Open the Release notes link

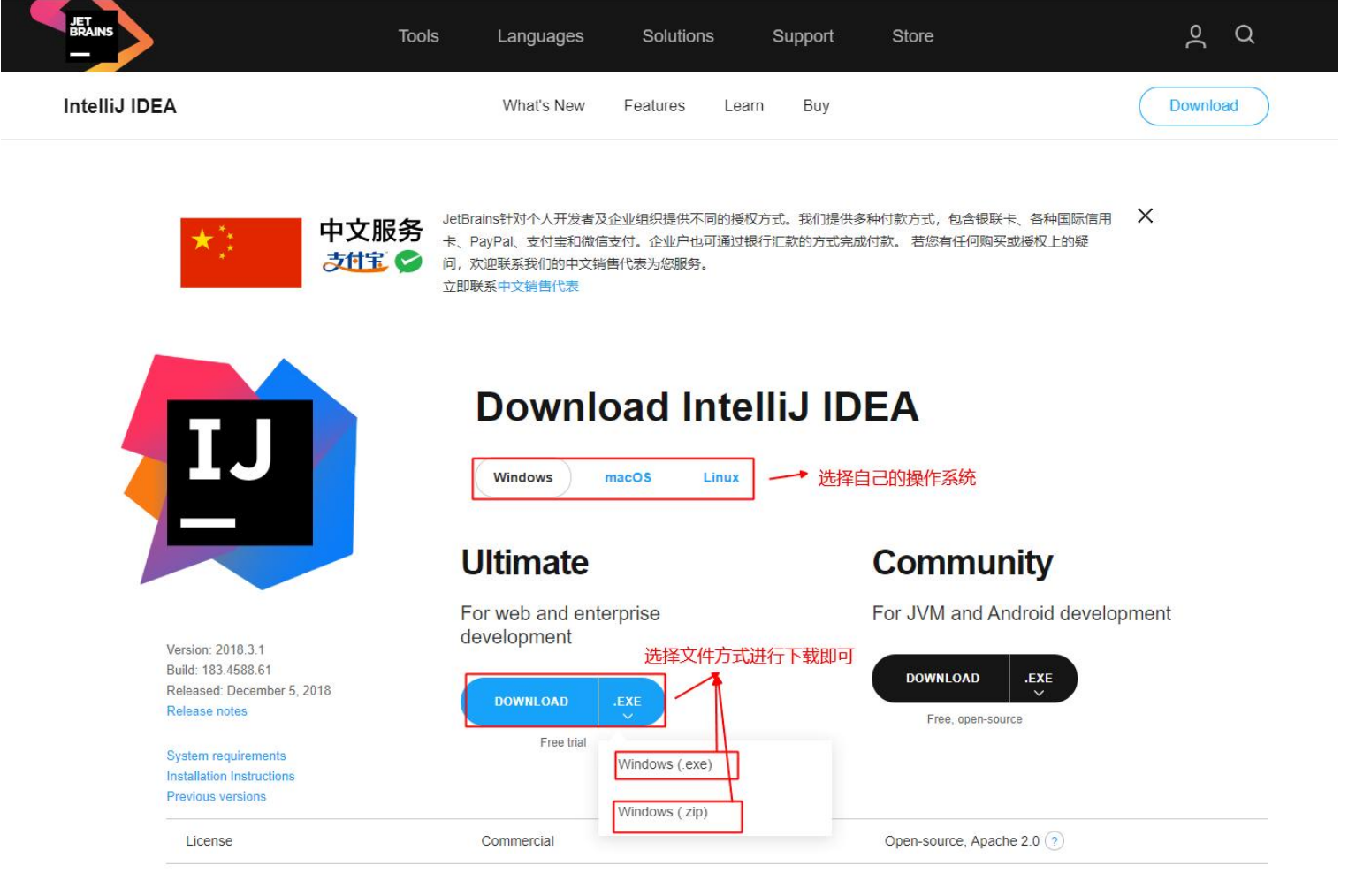click(x=207, y=711)
